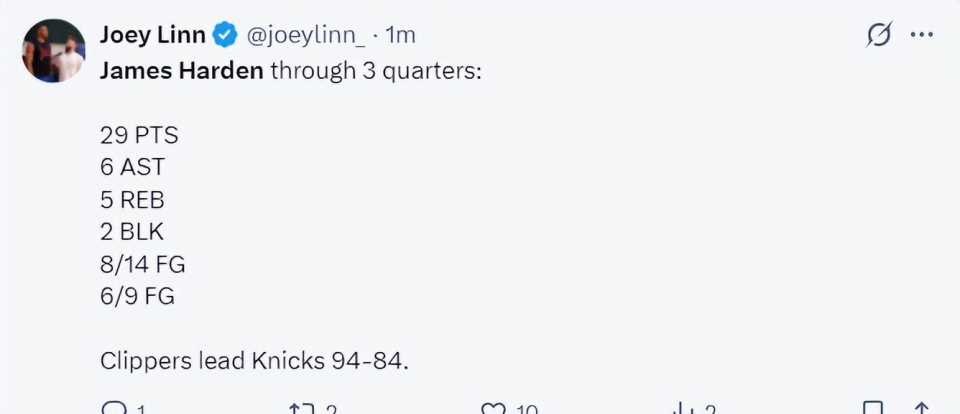Open Joey Linn's profile picture
This screenshot has width=960, height=414.
pyautogui.click(x=54, y=50)
